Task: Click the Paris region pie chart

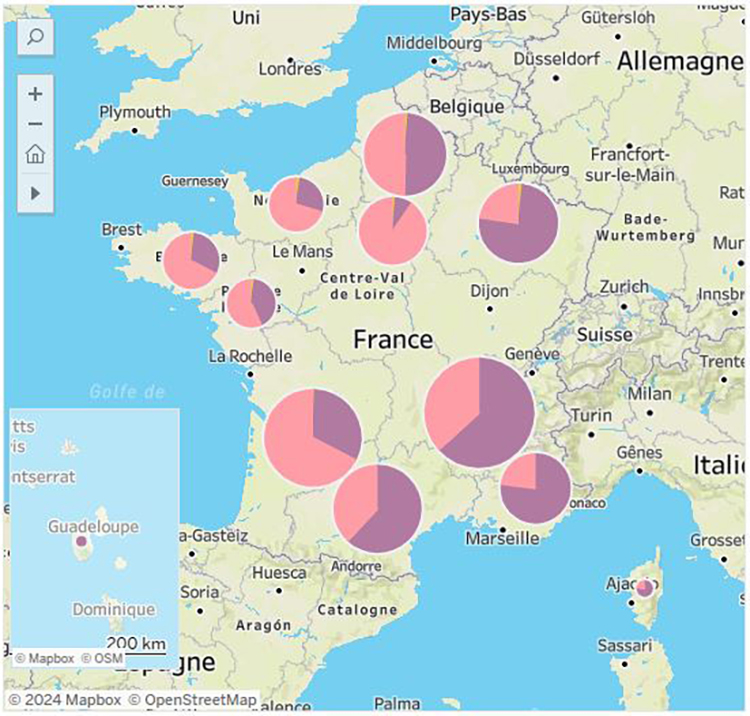Action: (393, 231)
